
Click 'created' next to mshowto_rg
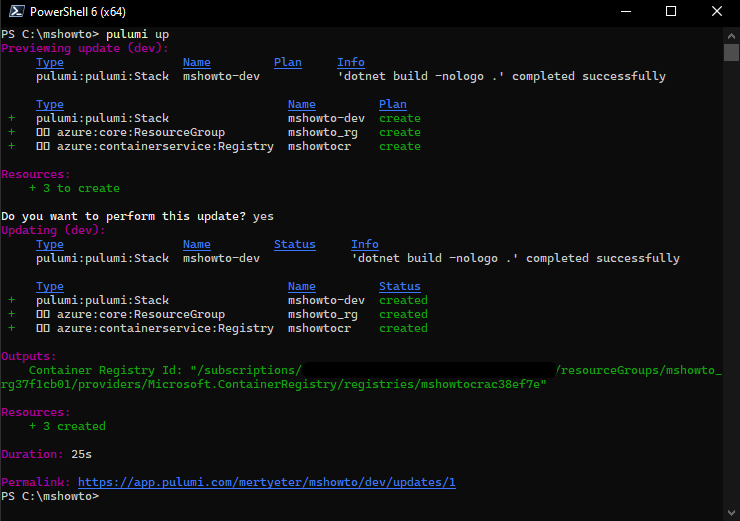pos(404,314)
